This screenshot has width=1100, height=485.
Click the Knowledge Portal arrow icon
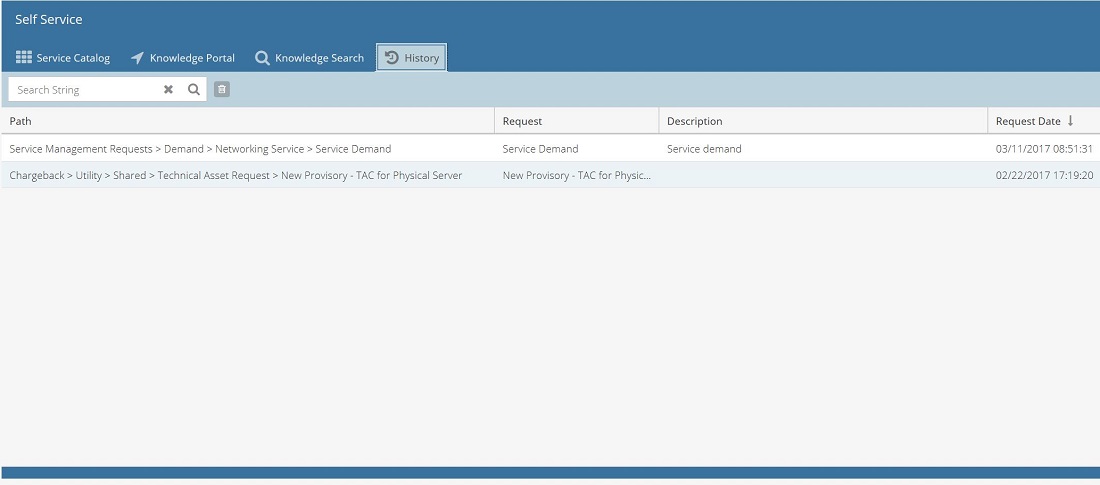(137, 58)
